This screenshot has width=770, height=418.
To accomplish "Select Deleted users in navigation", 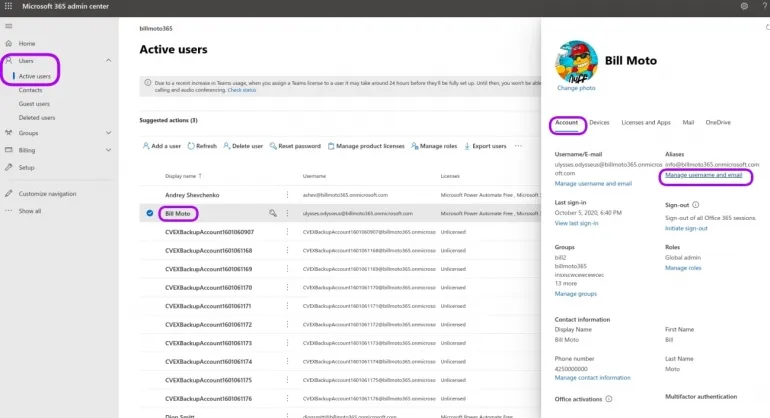I will click(x=37, y=117).
